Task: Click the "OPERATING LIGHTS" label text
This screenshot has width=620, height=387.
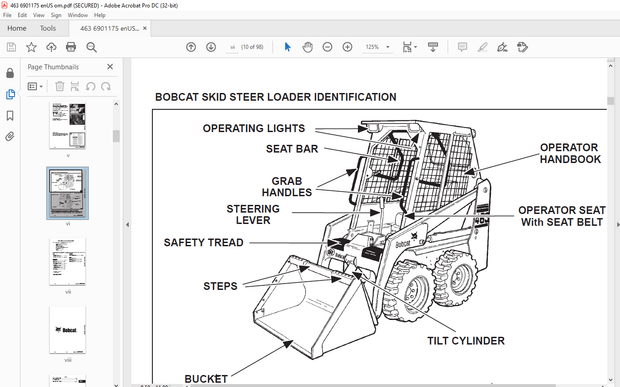Action: click(254, 128)
